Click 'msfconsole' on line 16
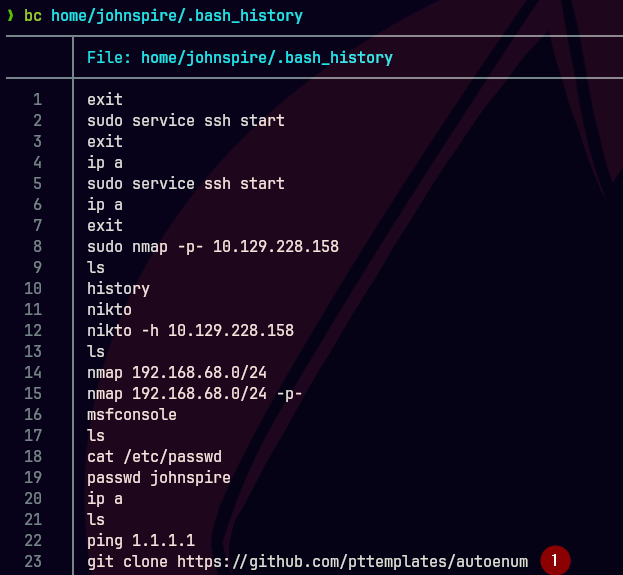The height and width of the screenshot is (575, 623). pyautogui.click(x=132, y=414)
